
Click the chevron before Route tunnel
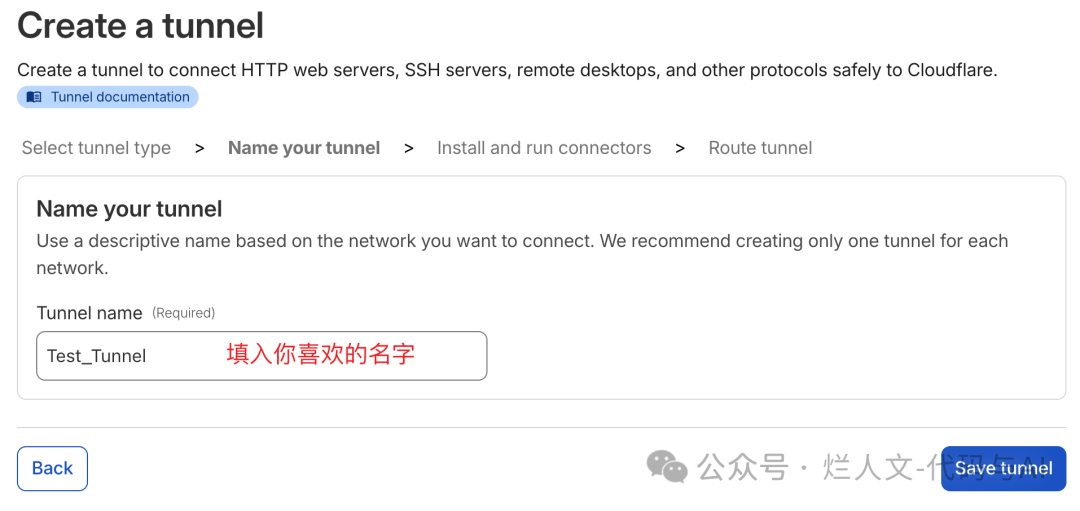pos(680,148)
